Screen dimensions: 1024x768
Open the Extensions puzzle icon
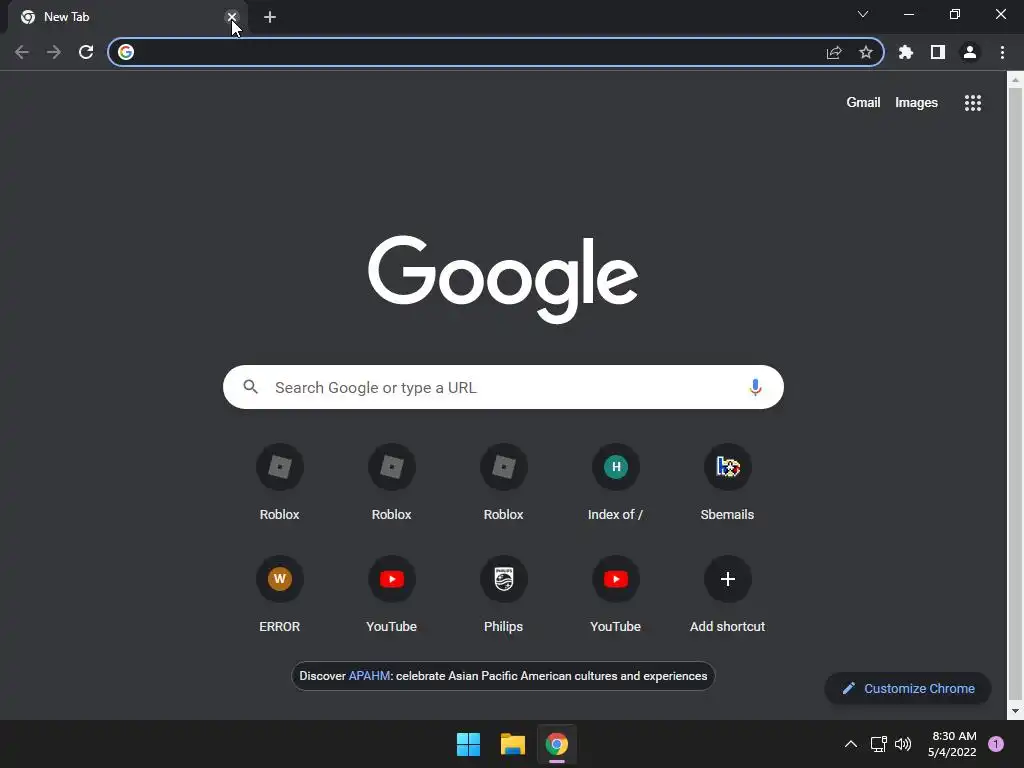pyautogui.click(x=906, y=52)
